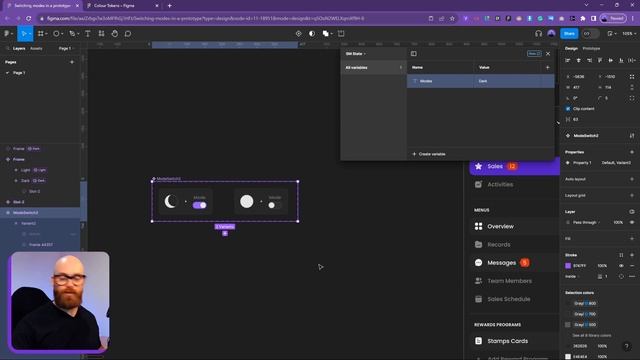The image size is (640, 360).
Task: Toggle stroke visibility eye icon
Action: pos(621,266)
